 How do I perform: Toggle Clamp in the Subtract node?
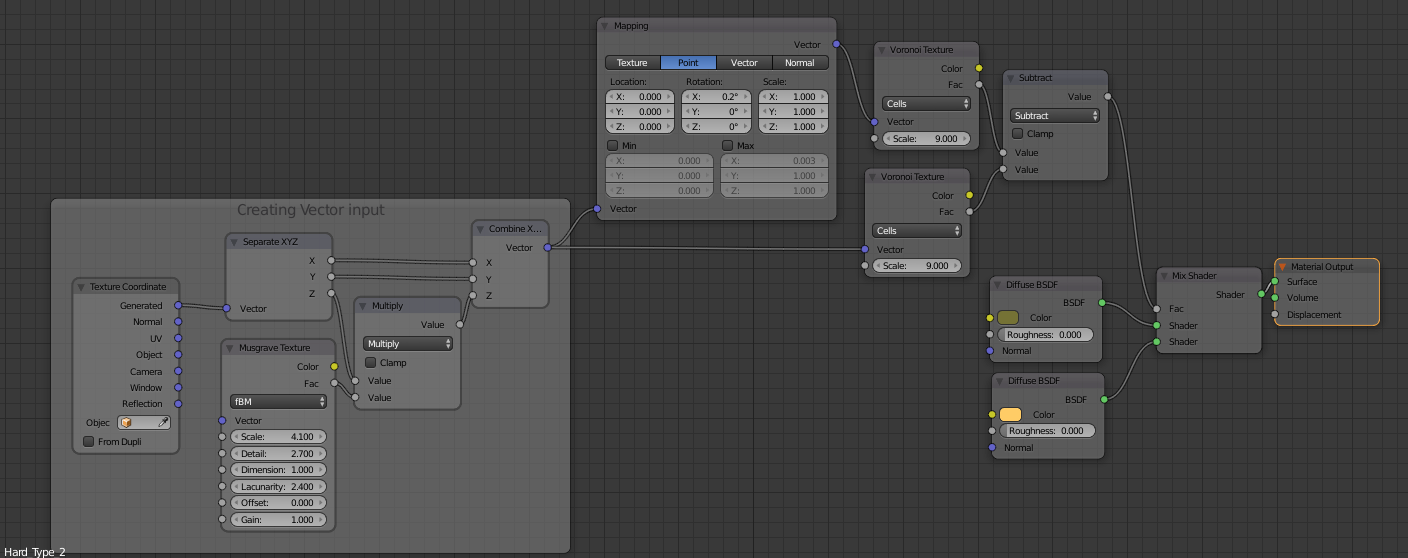coord(1018,133)
